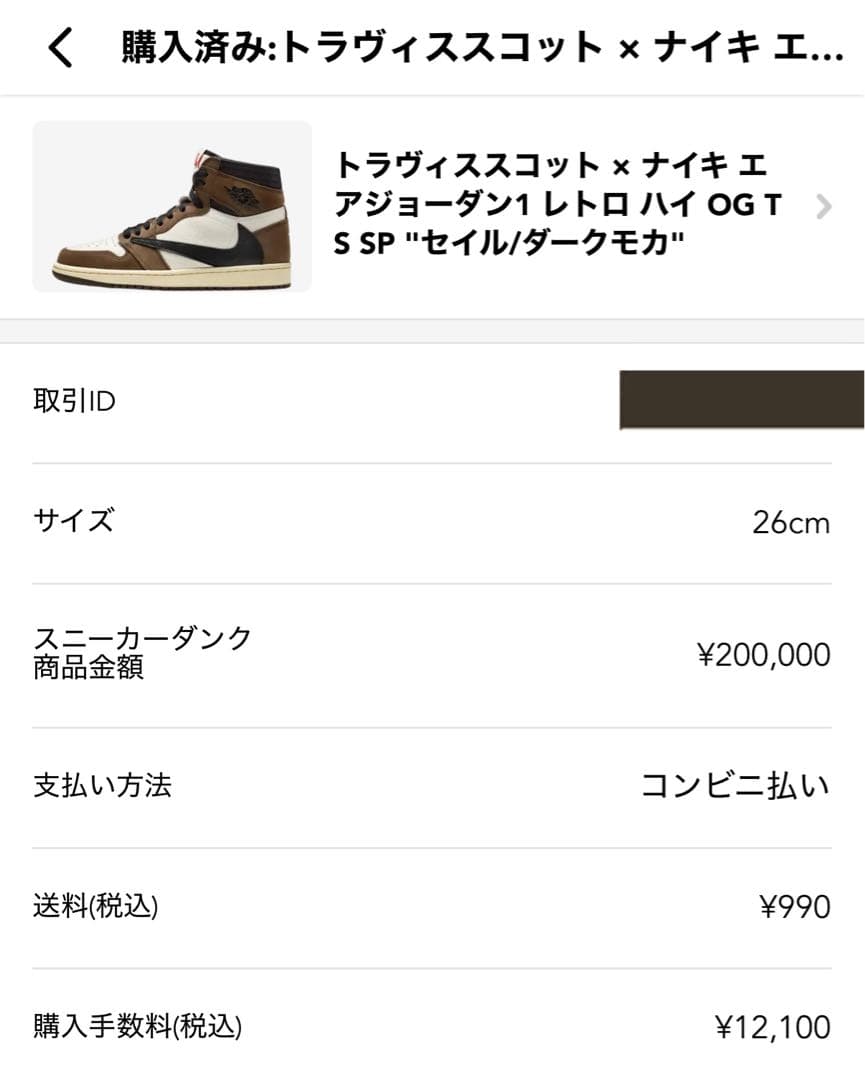865x1080 pixels.
Task: Select the コンビニ払い payment value
Action: (x=736, y=786)
